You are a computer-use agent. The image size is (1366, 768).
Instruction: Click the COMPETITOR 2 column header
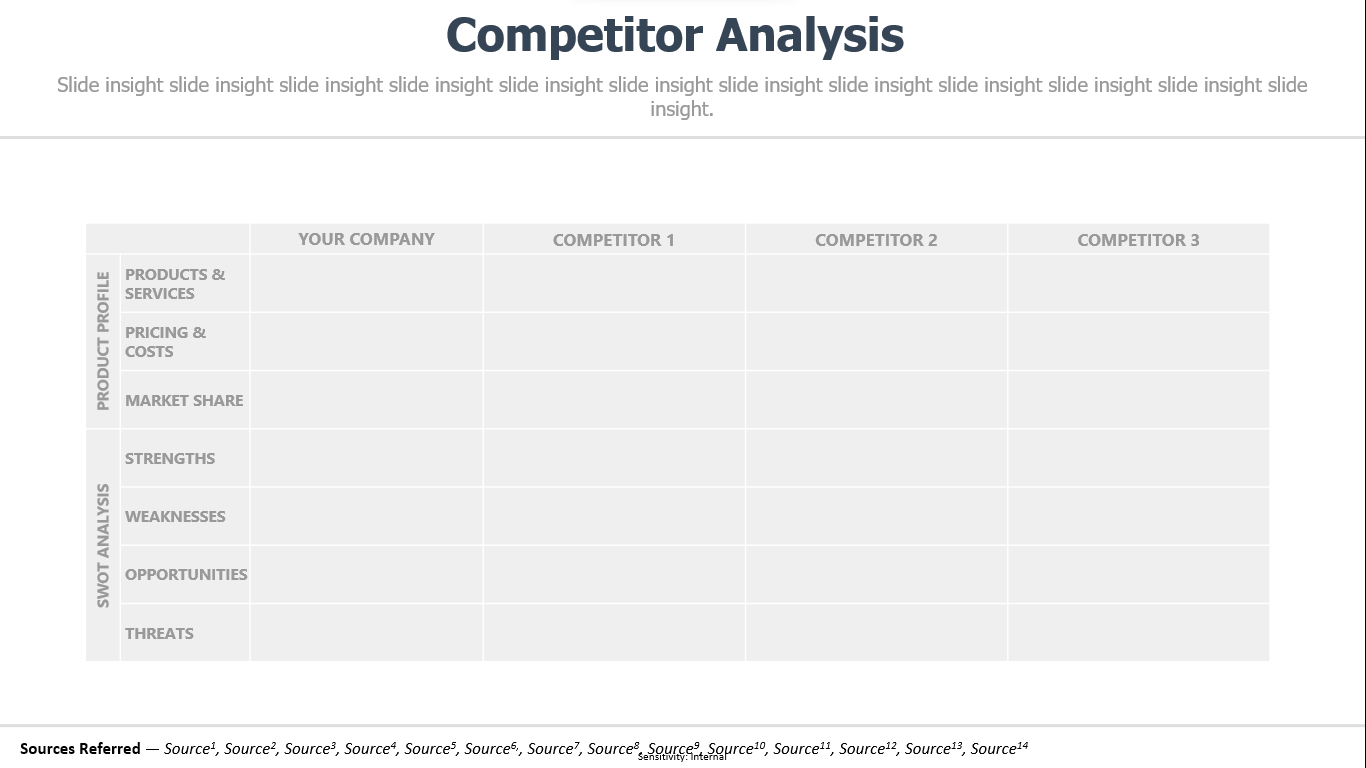coord(876,240)
